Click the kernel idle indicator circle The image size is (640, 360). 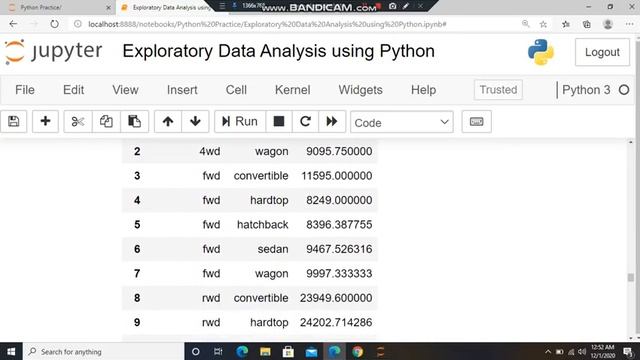pos(624,90)
